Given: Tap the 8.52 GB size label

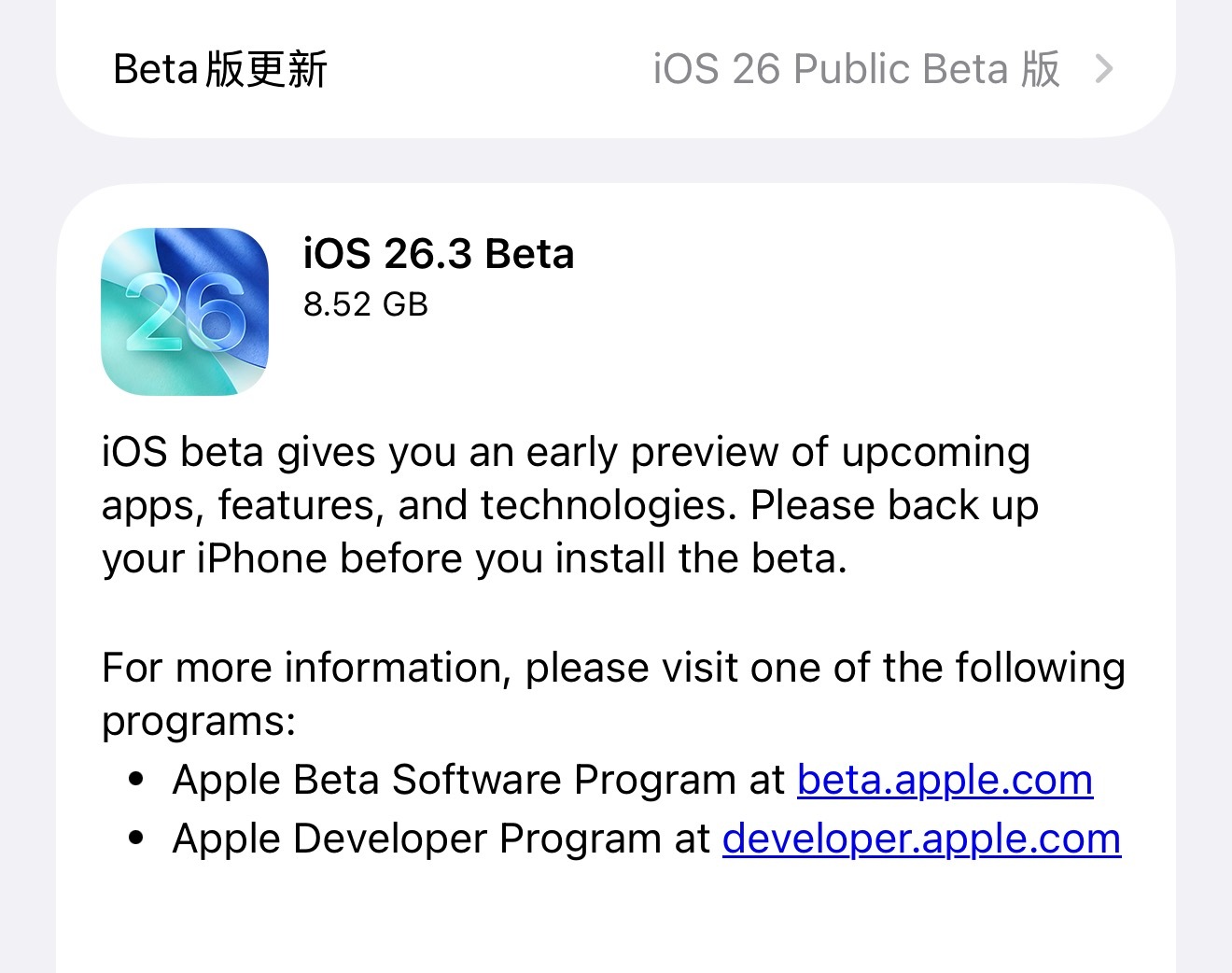Looking at the screenshot, I should coord(366,304).
